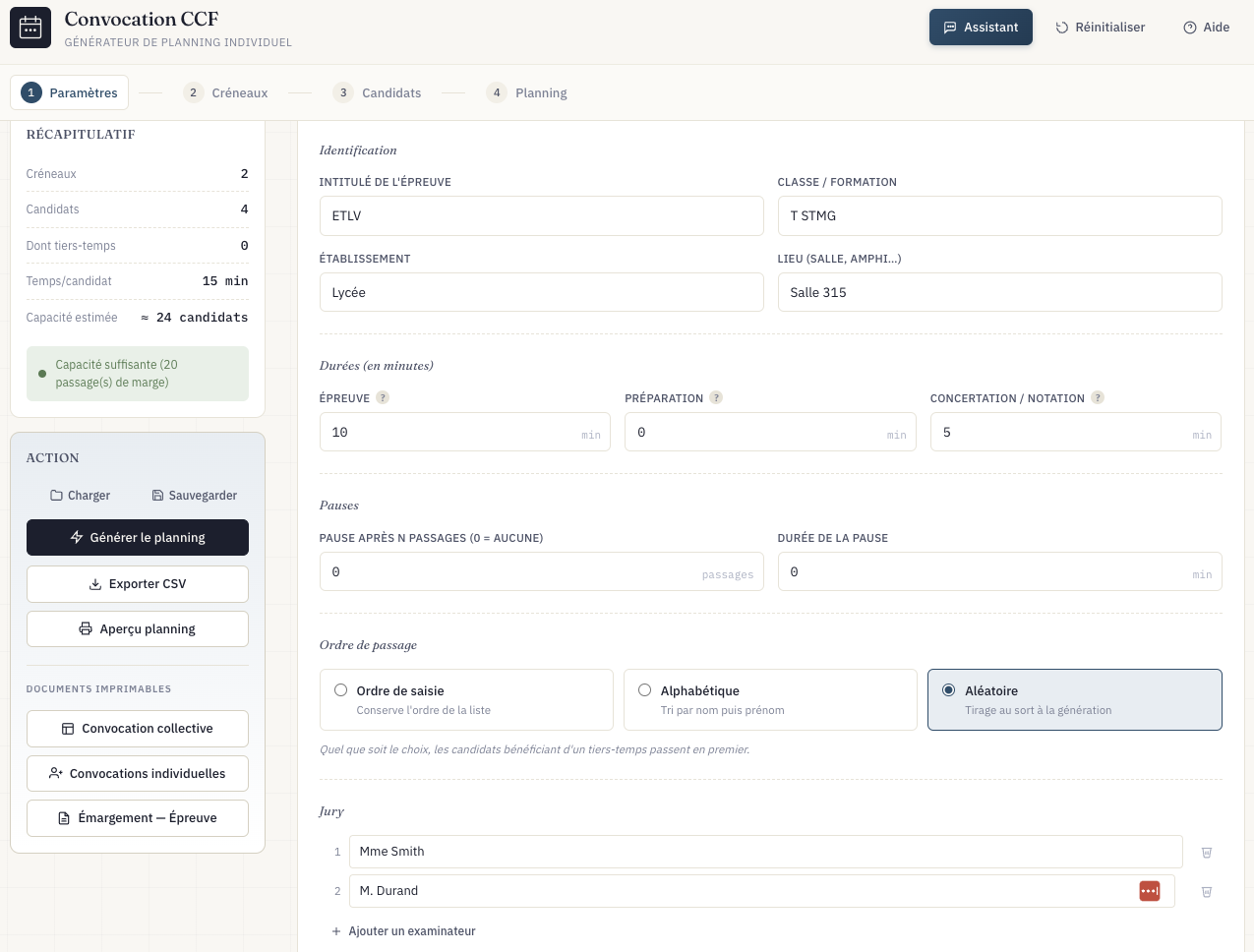Open the Planning step
The height and width of the screenshot is (952, 1254).
[527, 93]
